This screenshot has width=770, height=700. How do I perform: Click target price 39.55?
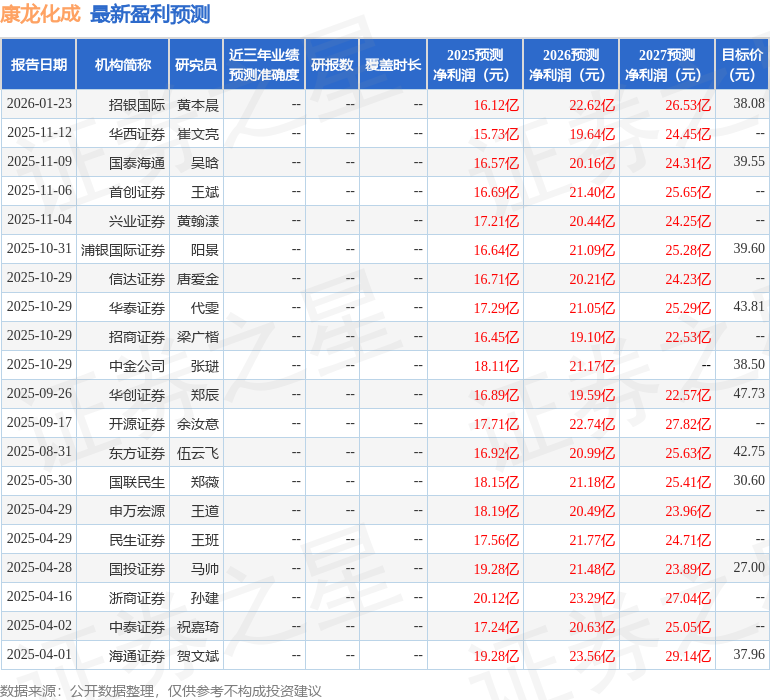[x=749, y=162]
